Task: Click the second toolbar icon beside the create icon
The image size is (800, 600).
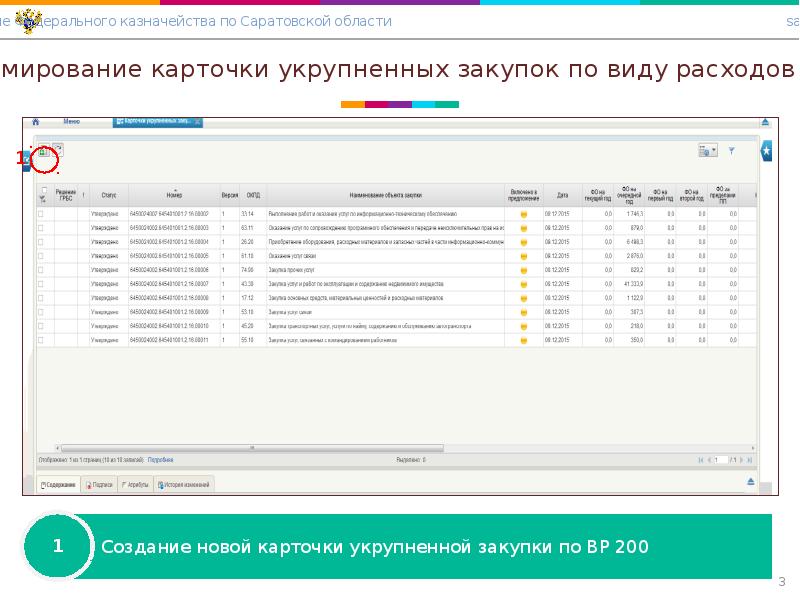Action: [x=58, y=150]
